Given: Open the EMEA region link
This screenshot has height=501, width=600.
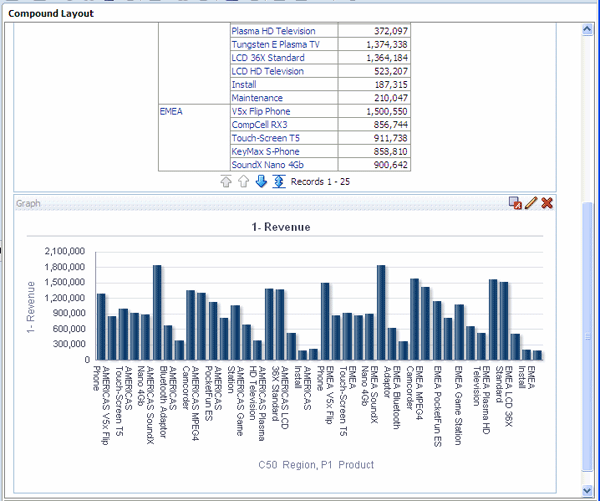Looking at the screenshot, I should point(171,111).
